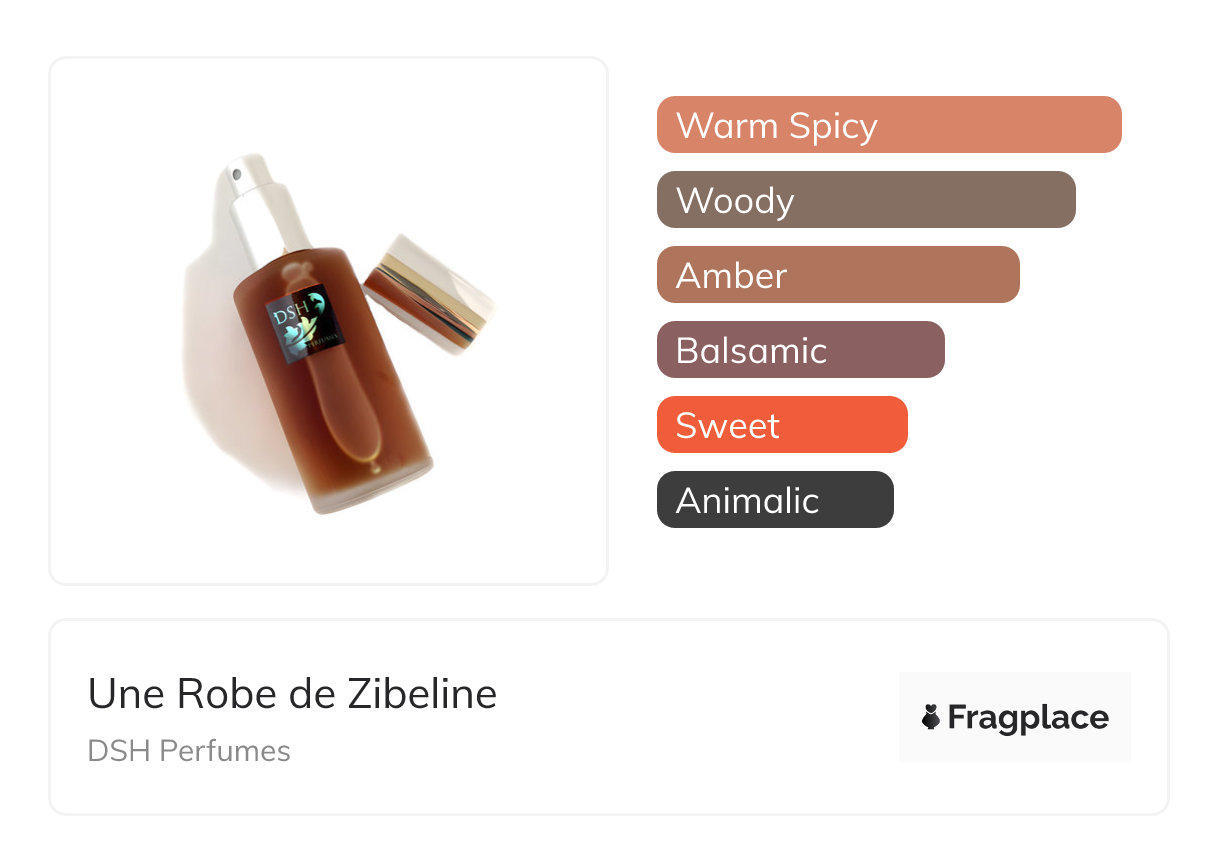This screenshot has width=1218, height=864.
Task: Pick the Balsamic accord bar
Action: (800, 350)
